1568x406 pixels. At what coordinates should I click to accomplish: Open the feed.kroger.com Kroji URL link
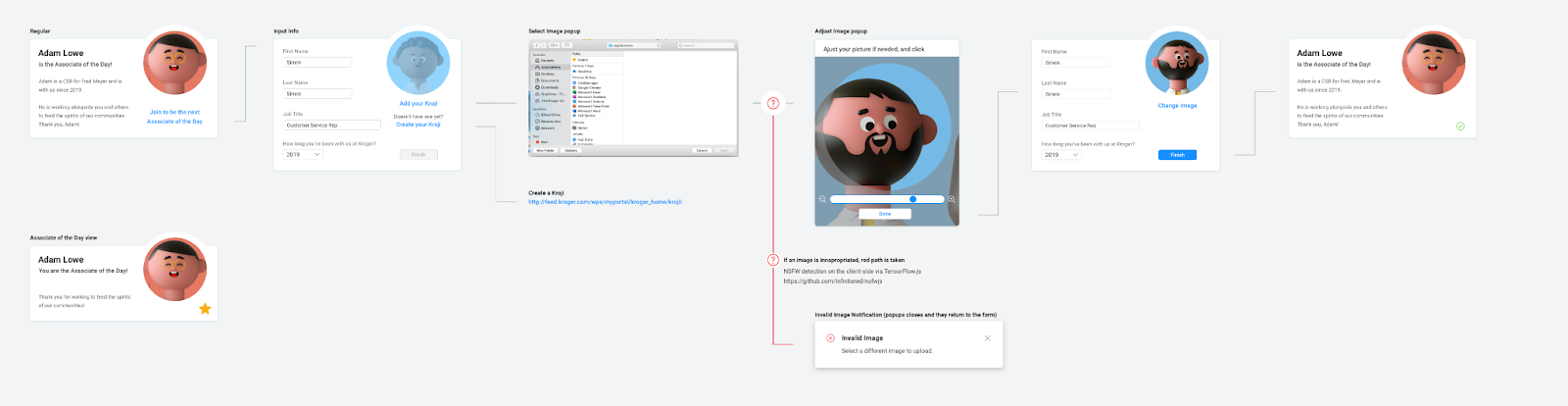pyautogui.click(x=605, y=202)
